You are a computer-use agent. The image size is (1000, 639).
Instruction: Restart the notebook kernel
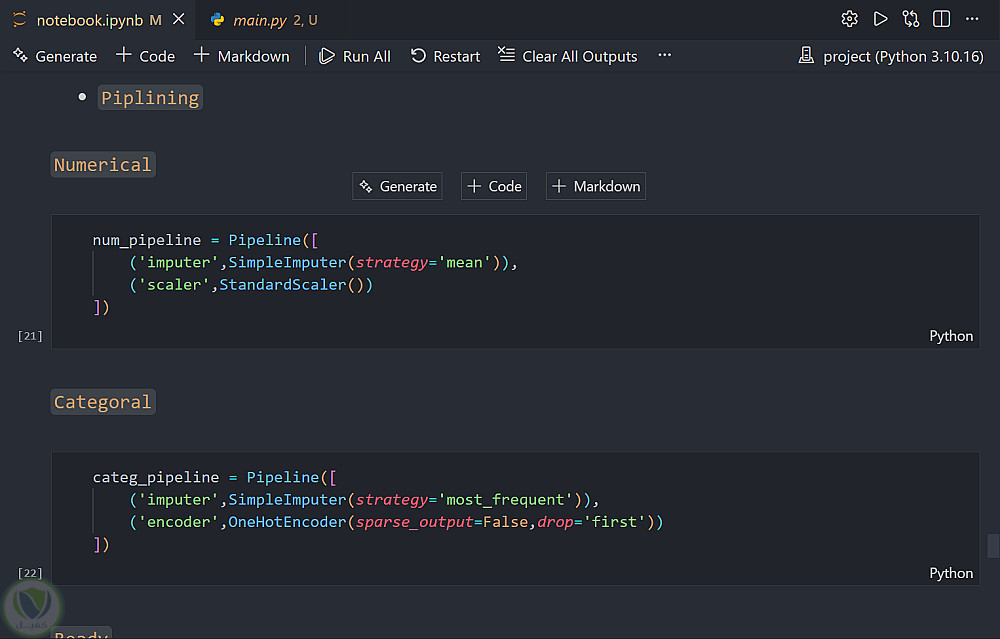point(445,56)
